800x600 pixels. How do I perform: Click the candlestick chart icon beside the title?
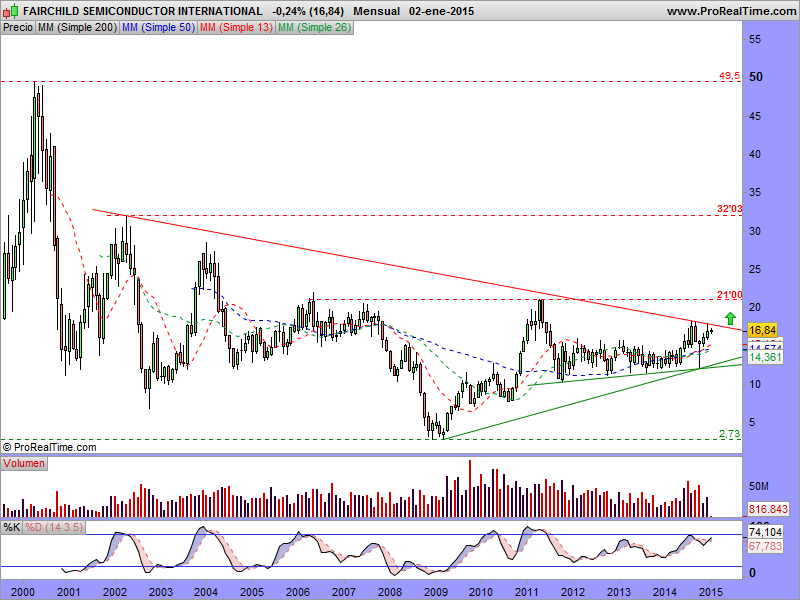tap(11, 11)
